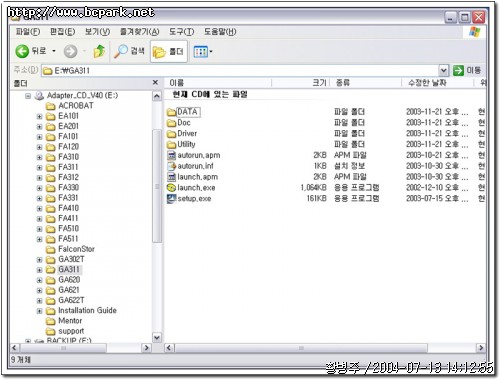
Task: Open the Back history dropdown arrow
Action: pyautogui.click(x=54, y=51)
